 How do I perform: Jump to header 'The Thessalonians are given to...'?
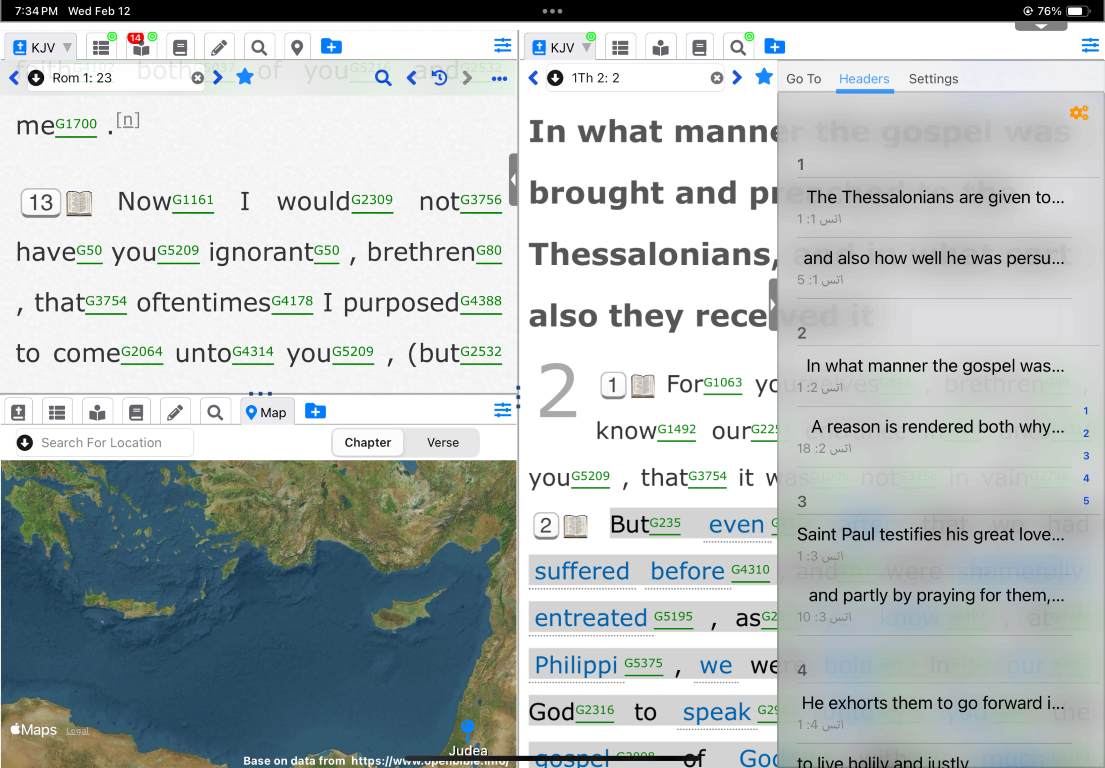tap(935, 198)
